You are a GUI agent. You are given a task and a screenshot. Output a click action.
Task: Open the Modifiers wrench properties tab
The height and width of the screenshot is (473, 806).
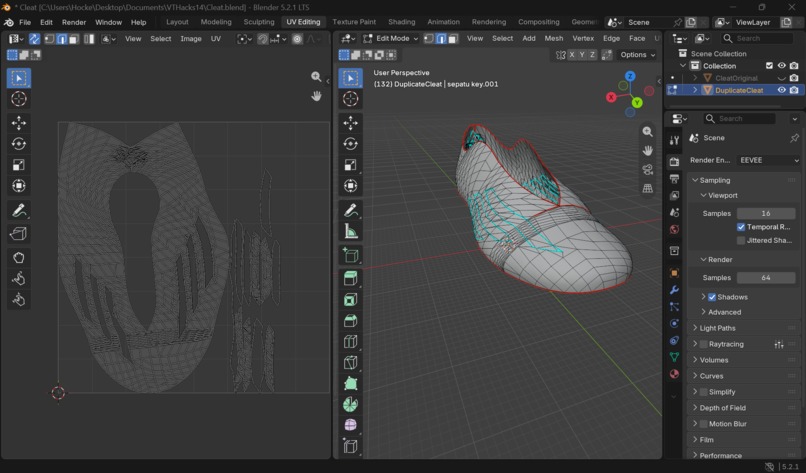tap(674, 290)
